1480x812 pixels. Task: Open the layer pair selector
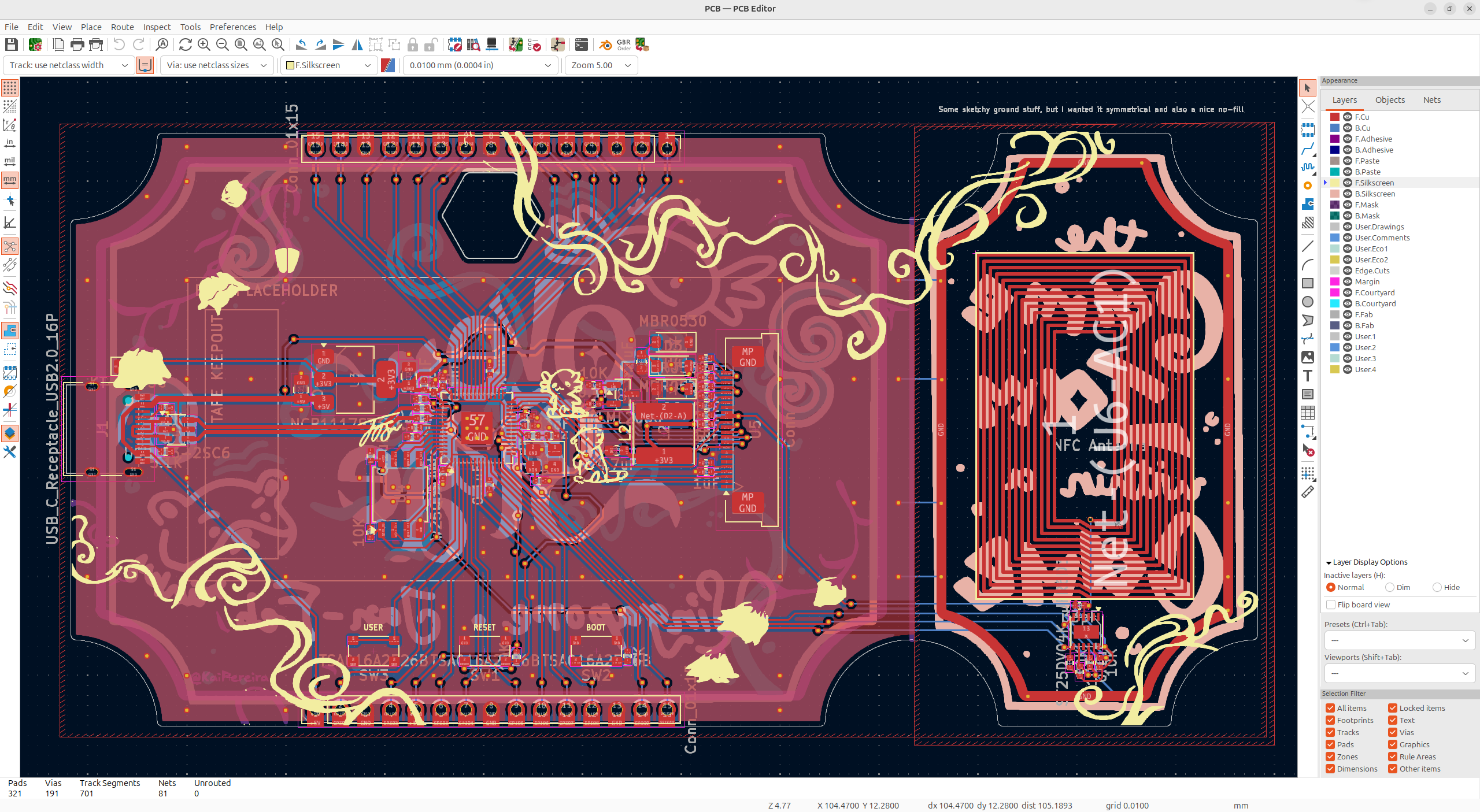pyautogui.click(x=388, y=65)
